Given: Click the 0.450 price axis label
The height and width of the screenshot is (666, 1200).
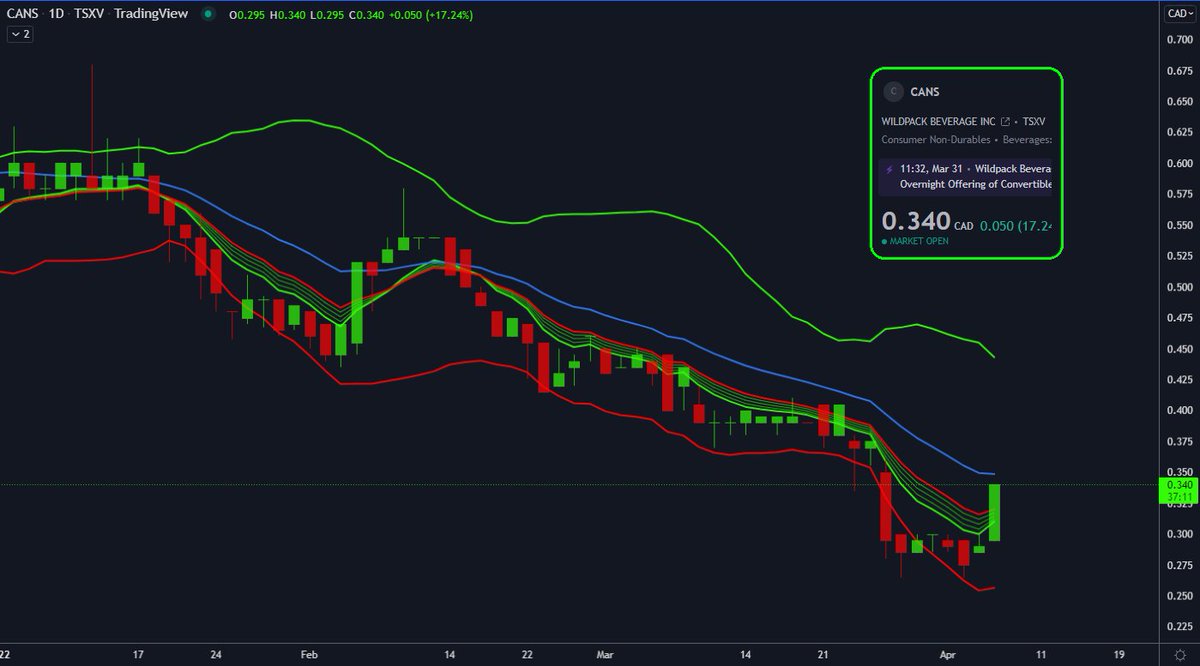Looking at the screenshot, I should (1178, 349).
